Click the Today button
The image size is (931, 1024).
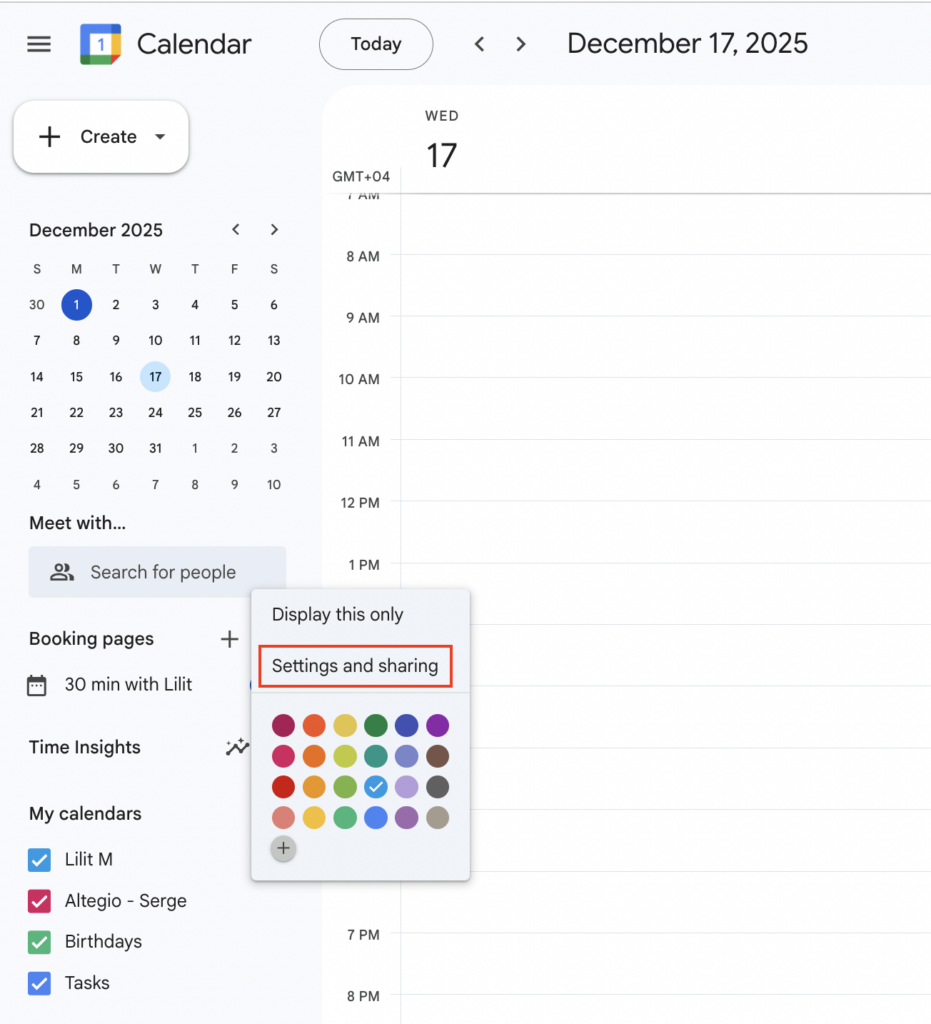(376, 44)
